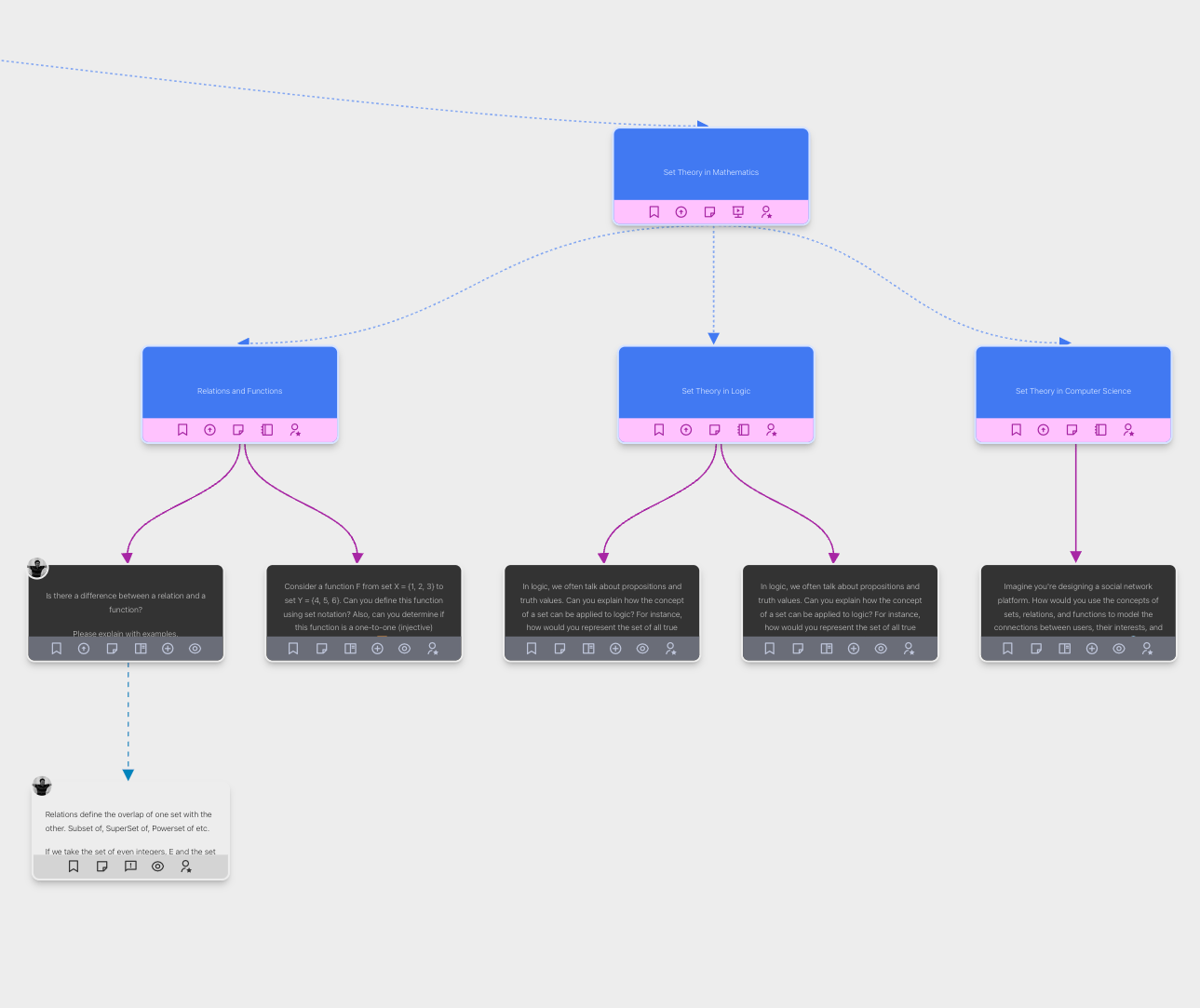Click up-arrow circle on relation vs function question
The image size is (1200, 1008).
[x=84, y=649]
